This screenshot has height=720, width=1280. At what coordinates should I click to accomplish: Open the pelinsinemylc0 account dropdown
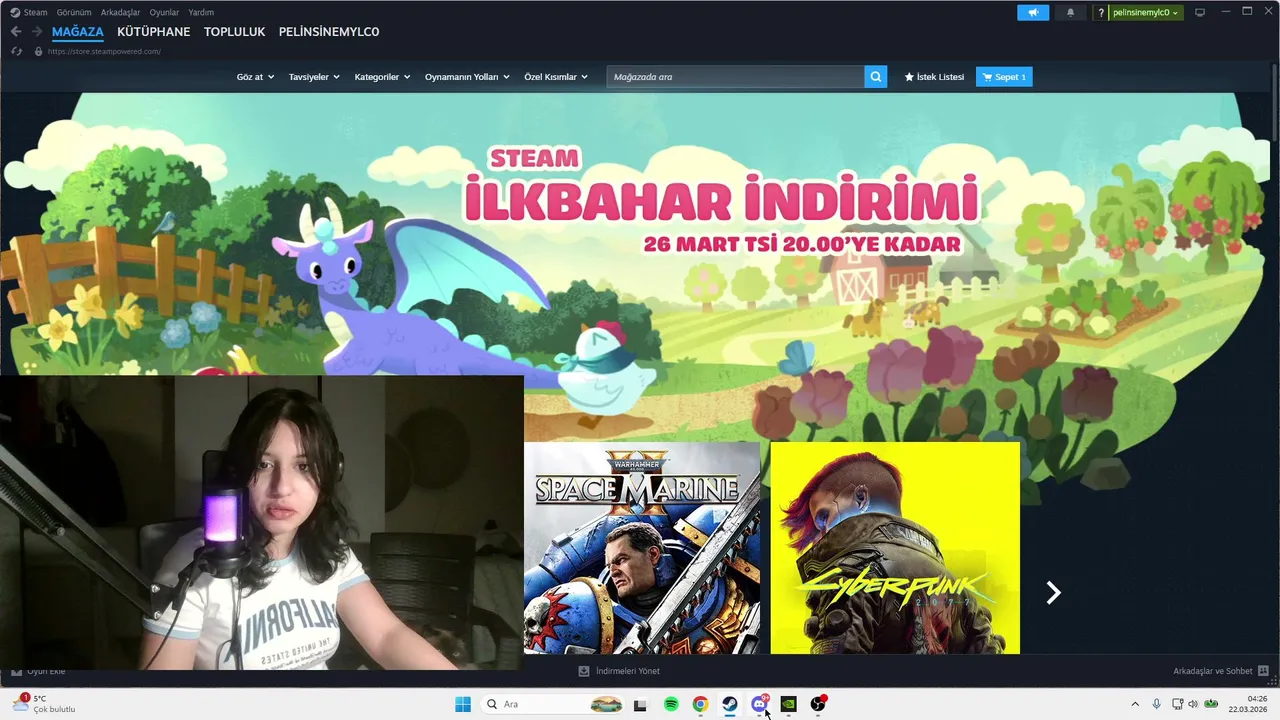click(x=1146, y=12)
